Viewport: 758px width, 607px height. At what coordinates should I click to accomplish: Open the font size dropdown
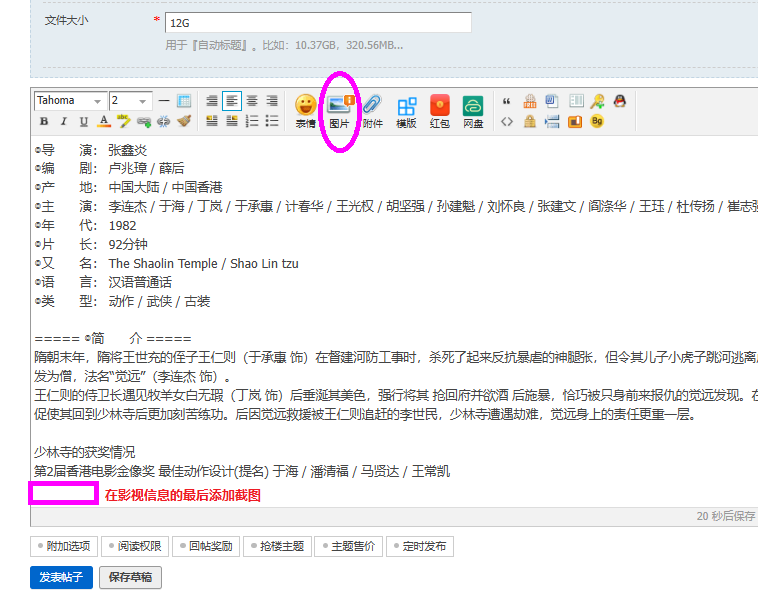click(x=130, y=101)
